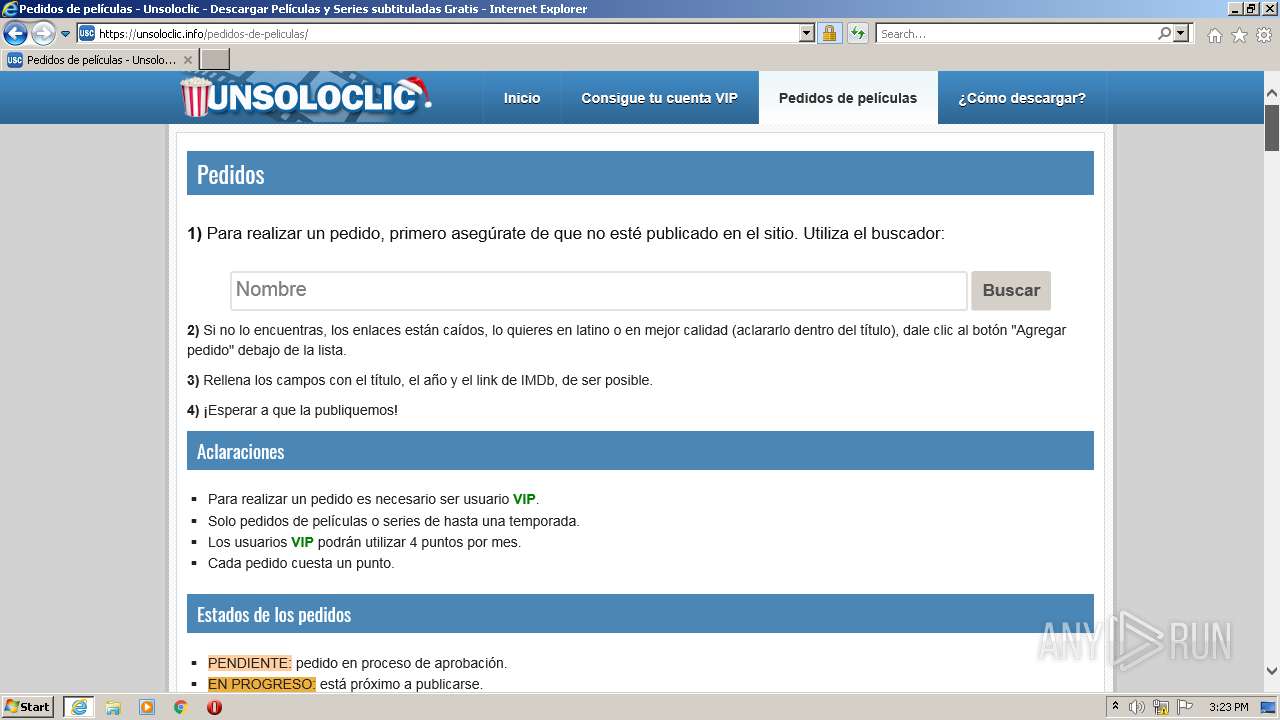The width and height of the screenshot is (1280, 720).
Task: Click the vertical scrollbar thumb
Action: tap(1272, 127)
